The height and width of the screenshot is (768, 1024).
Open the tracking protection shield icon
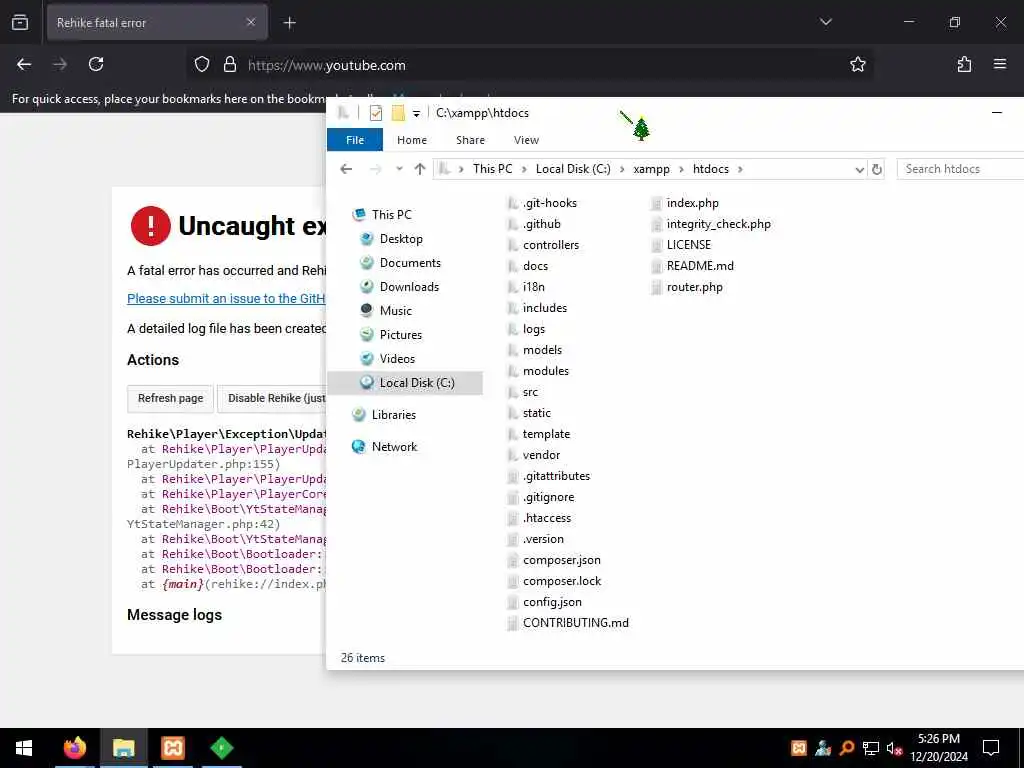pyautogui.click(x=202, y=65)
